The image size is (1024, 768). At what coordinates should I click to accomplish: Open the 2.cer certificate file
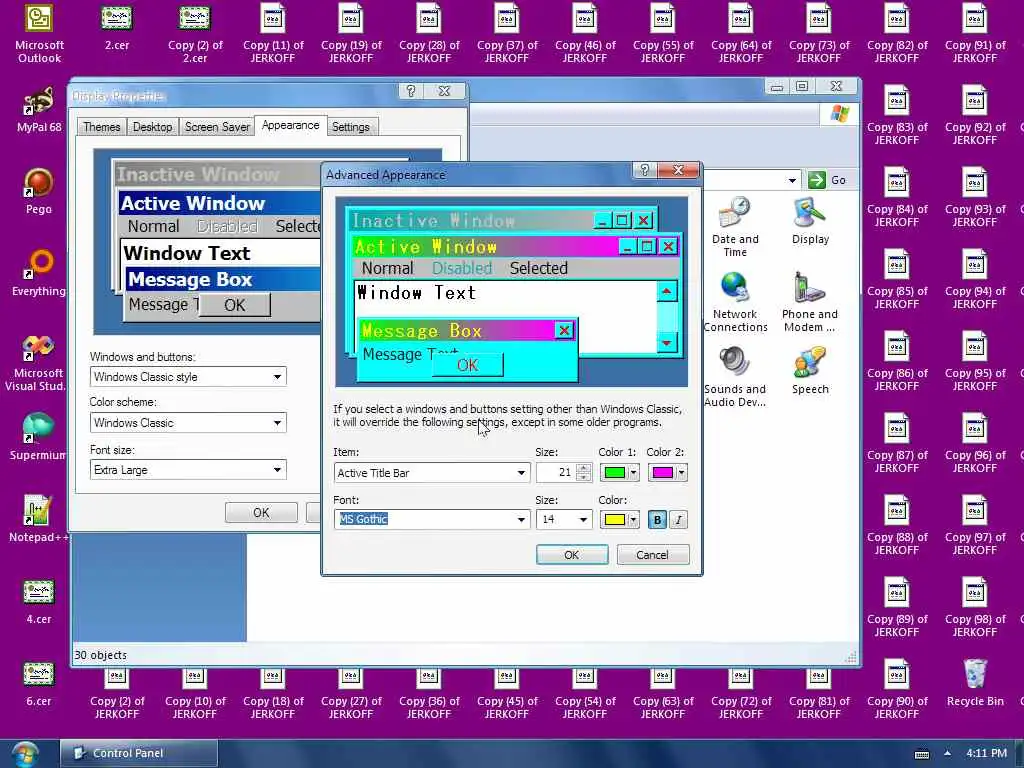coord(117,27)
